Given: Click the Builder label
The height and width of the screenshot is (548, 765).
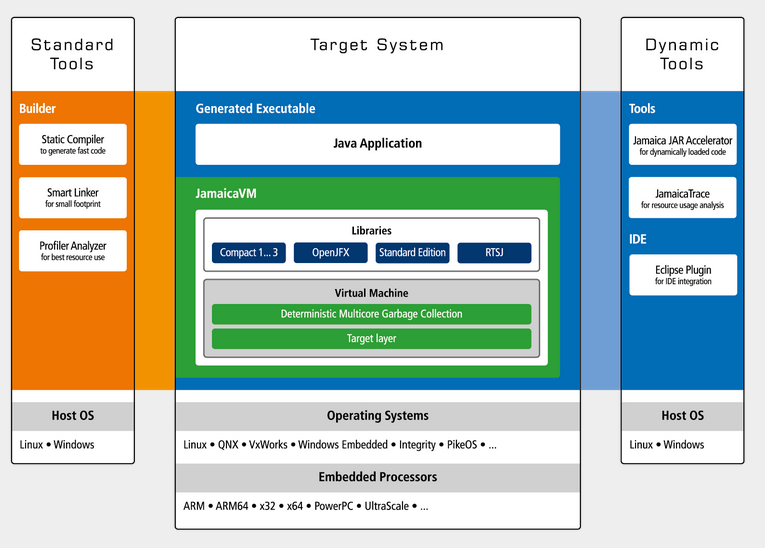Looking at the screenshot, I should tap(38, 108).
